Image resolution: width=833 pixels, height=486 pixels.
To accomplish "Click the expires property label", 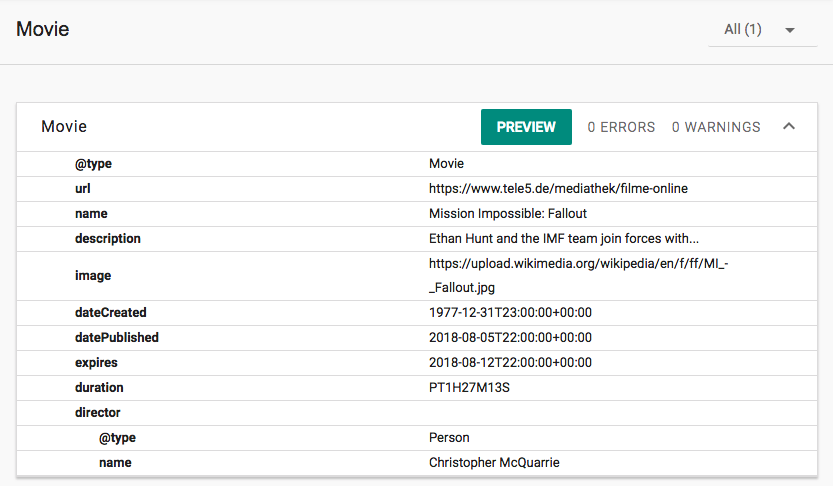I will (99, 363).
